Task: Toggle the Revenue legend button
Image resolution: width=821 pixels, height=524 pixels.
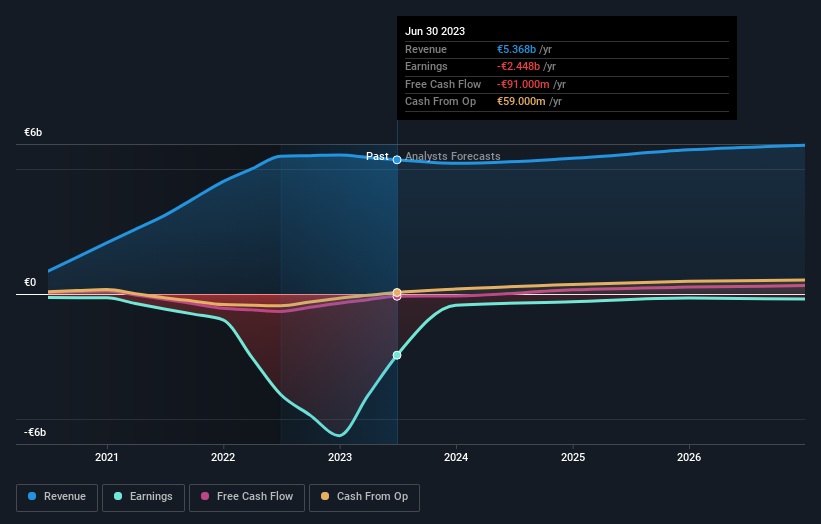Action: coord(57,497)
